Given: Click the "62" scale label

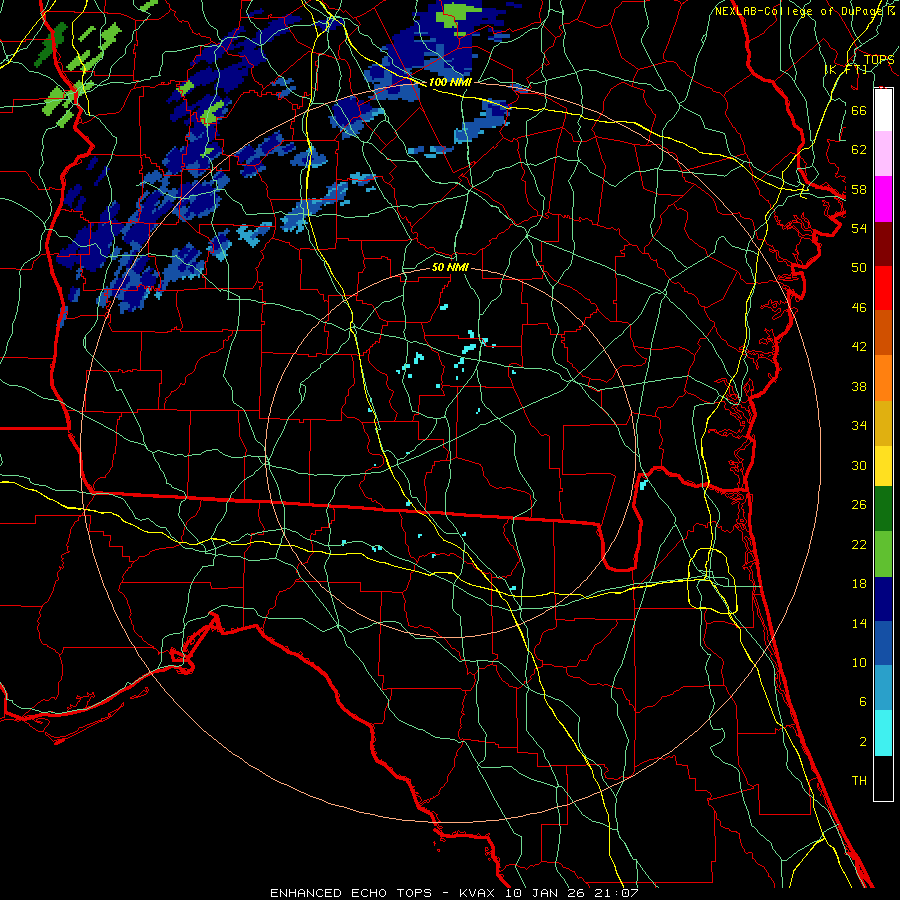Looking at the screenshot, I should 859,150.
